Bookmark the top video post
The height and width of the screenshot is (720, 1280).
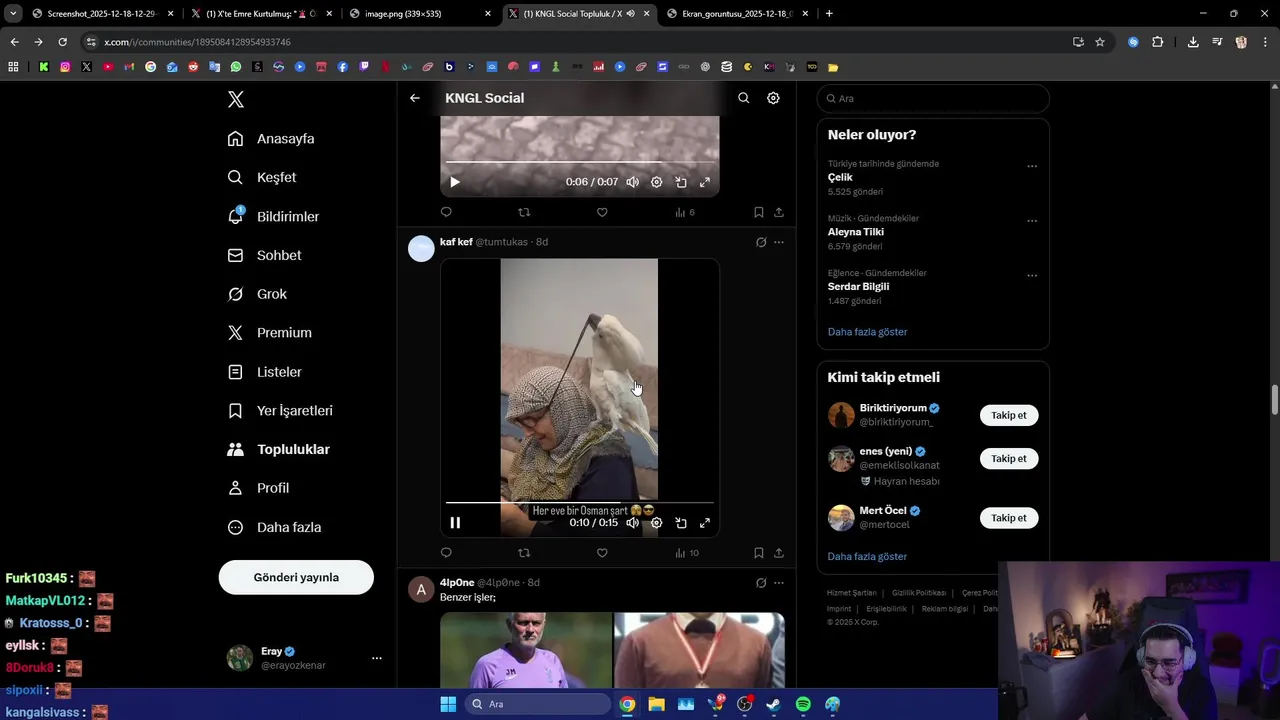pos(759,212)
